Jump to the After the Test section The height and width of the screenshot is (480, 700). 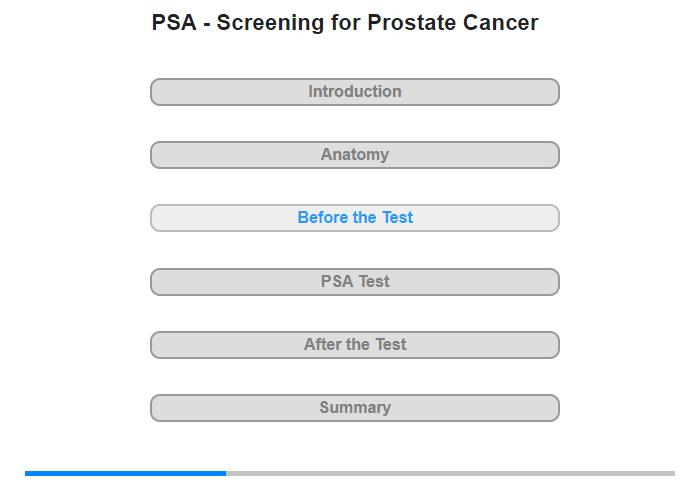[x=355, y=345]
